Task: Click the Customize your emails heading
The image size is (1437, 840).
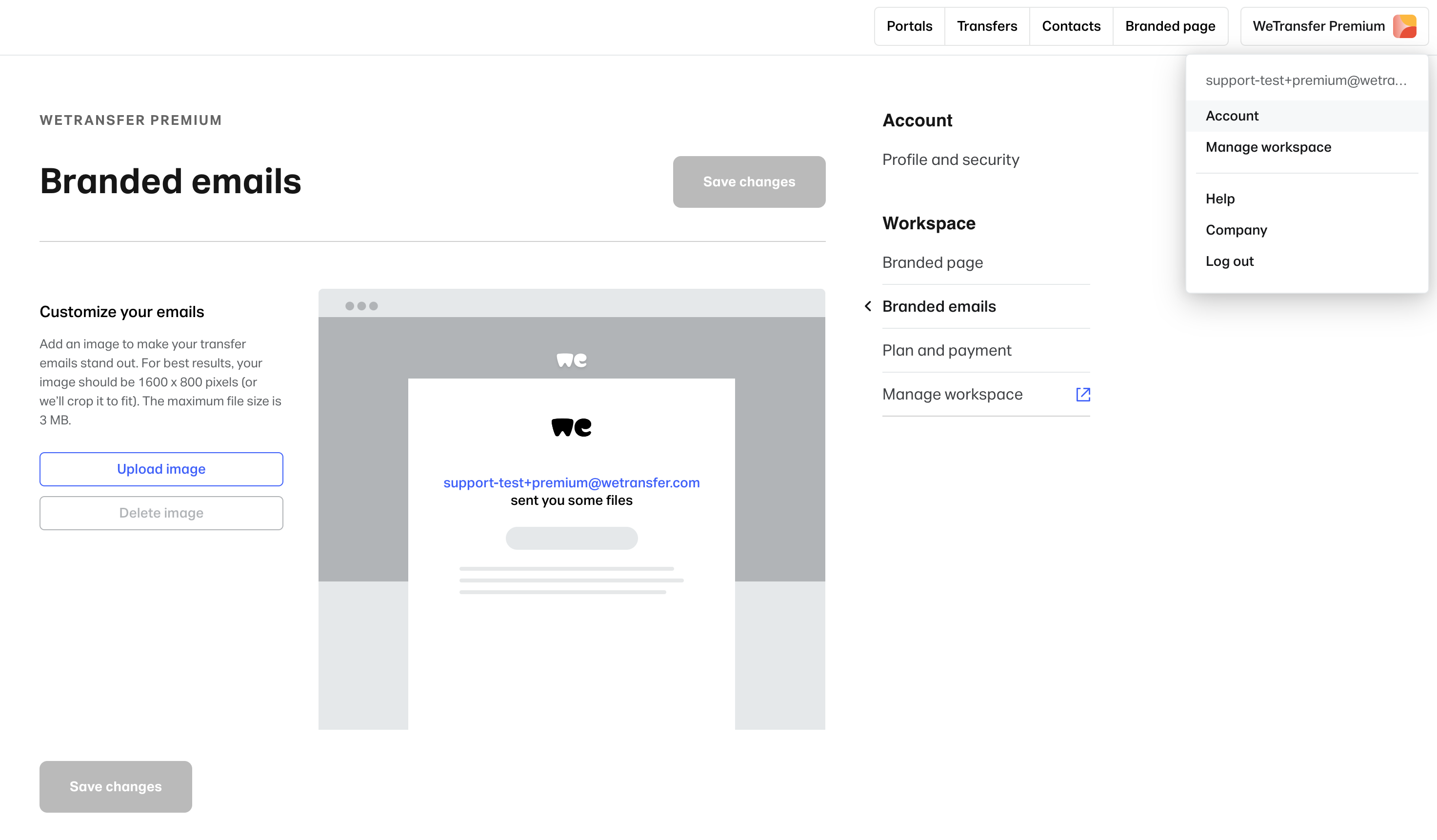Action: pyautogui.click(x=122, y=312)
